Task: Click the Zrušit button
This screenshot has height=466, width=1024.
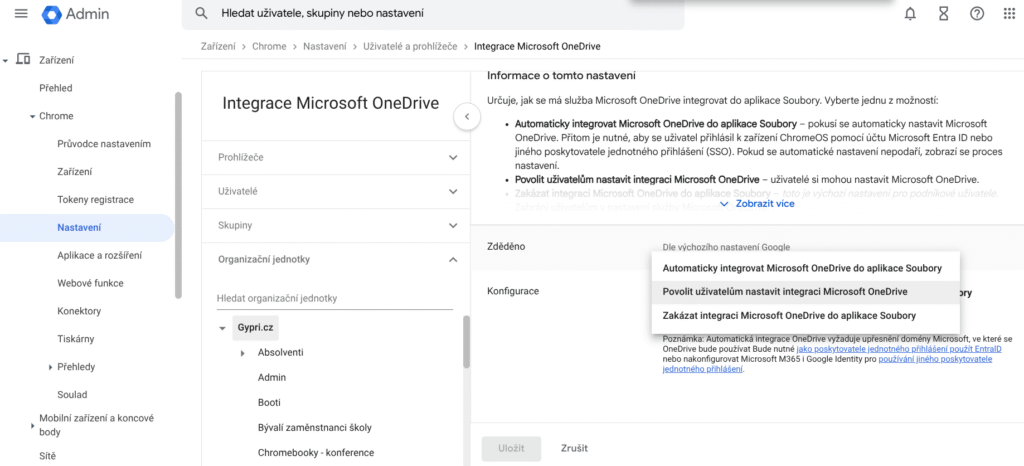Action: click(574, 448)
